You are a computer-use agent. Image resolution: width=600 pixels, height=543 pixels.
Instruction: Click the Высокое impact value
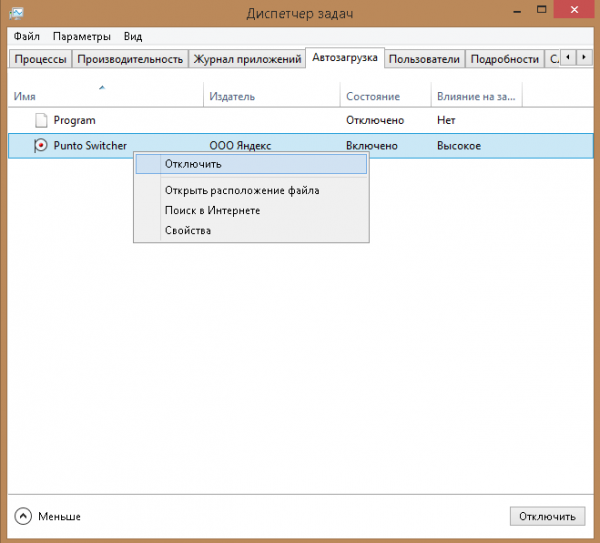coord(459,146)
